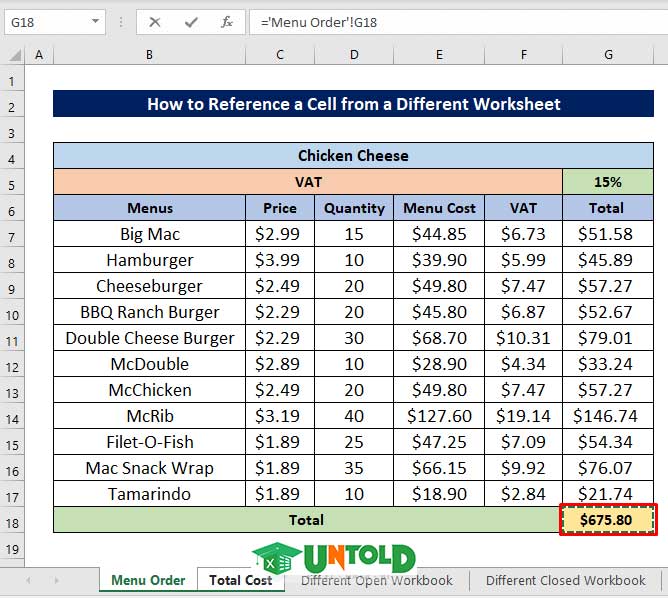
Task: Click the $3.19 McRib price cell
Action: pyautogui.click(x=280, y=416)
